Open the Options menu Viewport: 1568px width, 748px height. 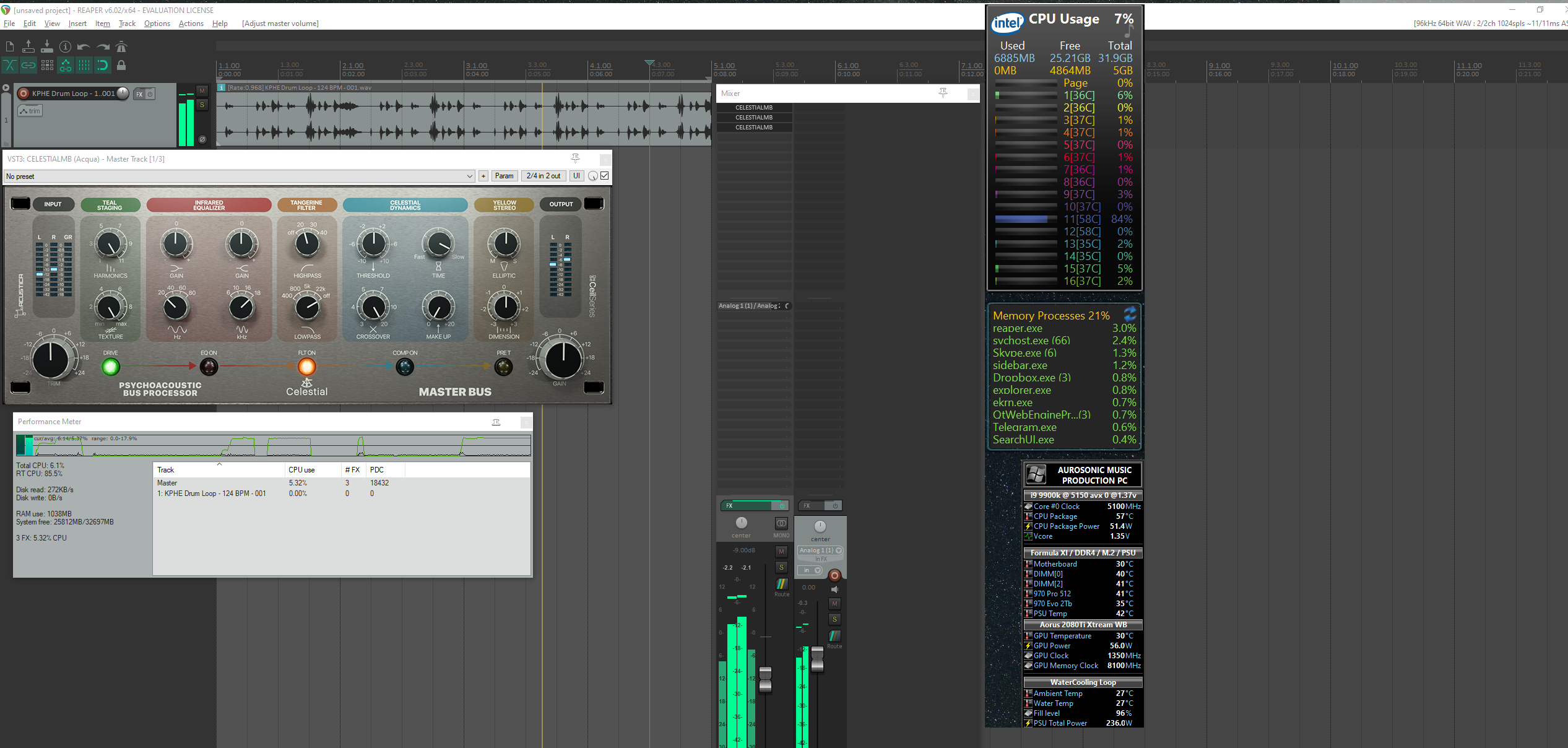(x=157, y=24)
